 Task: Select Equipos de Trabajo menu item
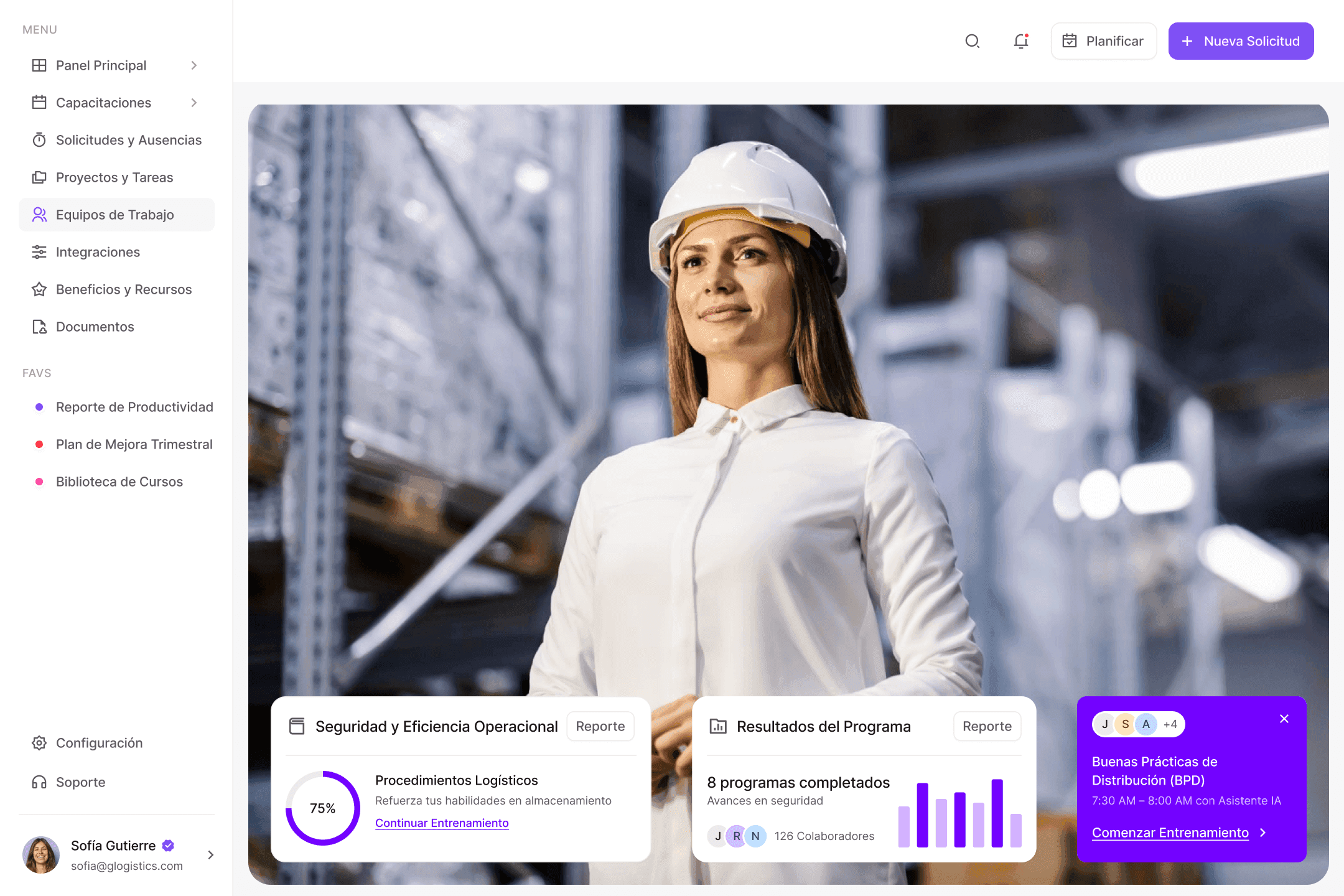click(x=116, y=215)
